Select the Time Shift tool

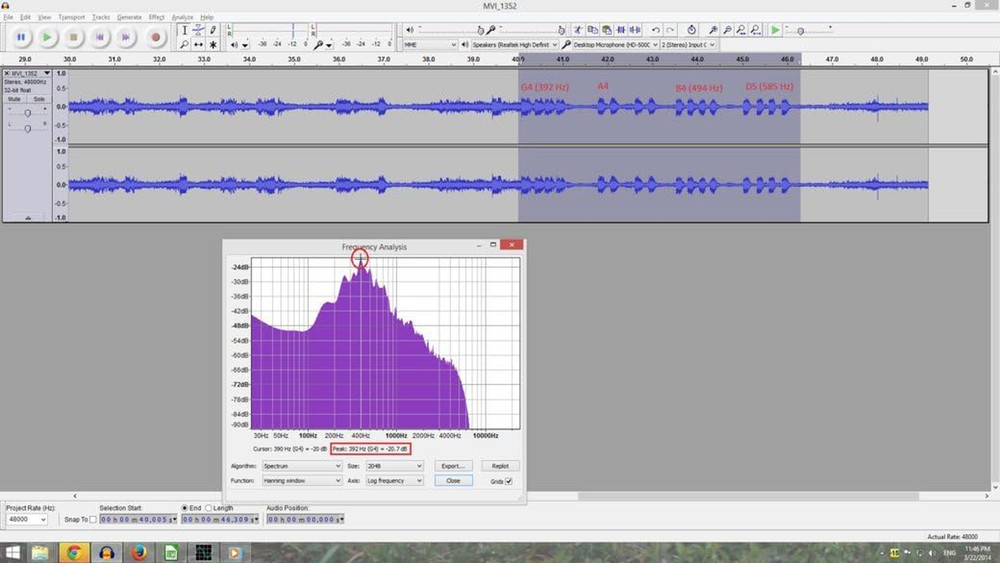pos(198,45)
